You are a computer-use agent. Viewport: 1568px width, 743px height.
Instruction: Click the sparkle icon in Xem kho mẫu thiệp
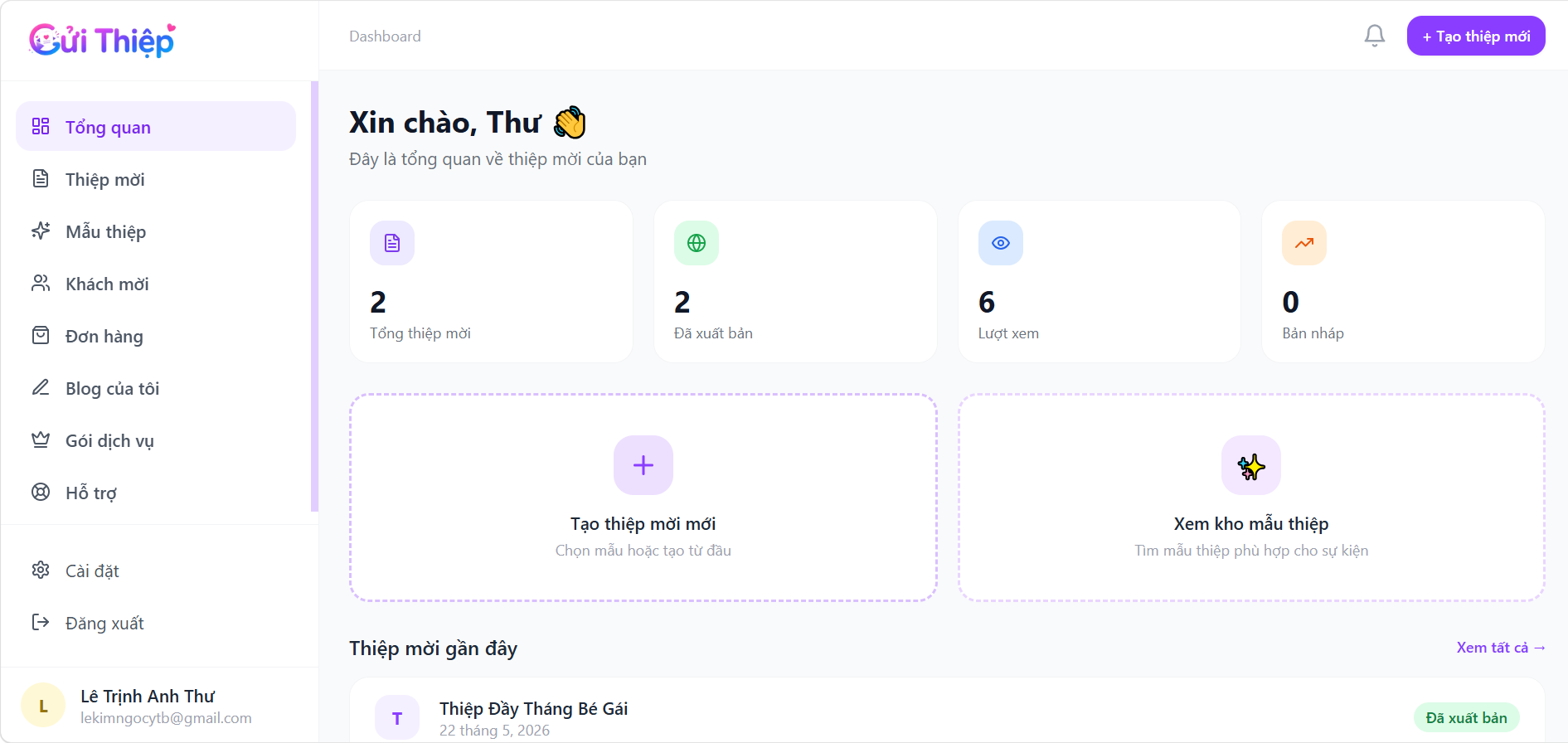coord(1251,465)
